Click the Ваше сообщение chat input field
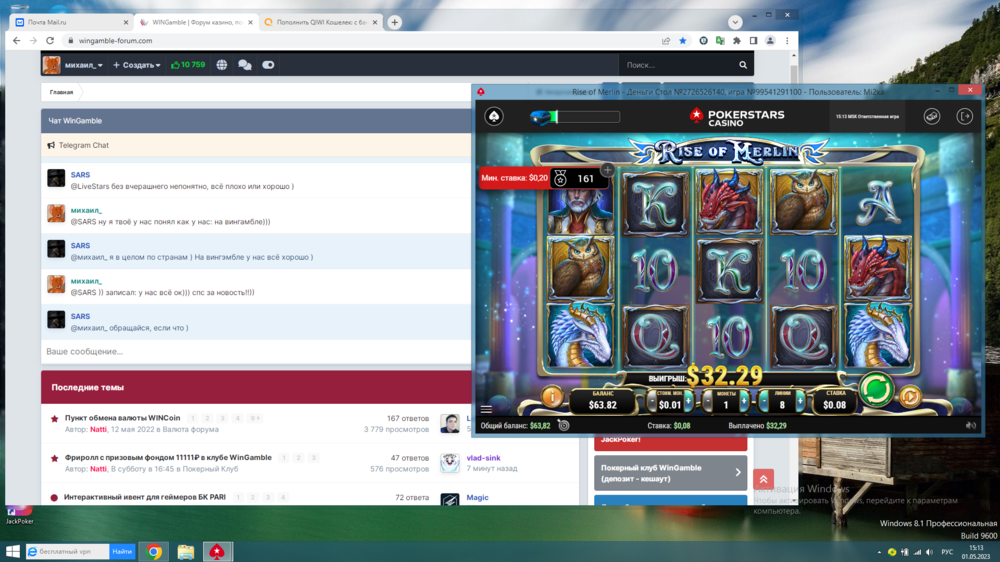 [x=250, y=352]
